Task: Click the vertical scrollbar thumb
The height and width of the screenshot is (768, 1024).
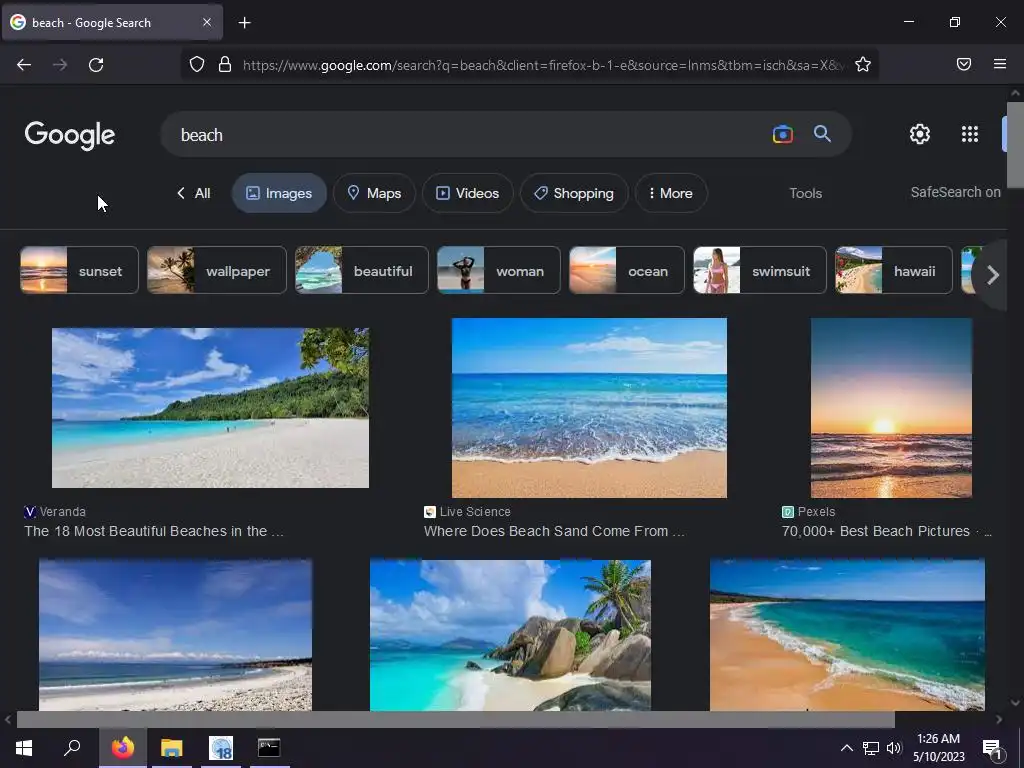Action: point(1016,144)
